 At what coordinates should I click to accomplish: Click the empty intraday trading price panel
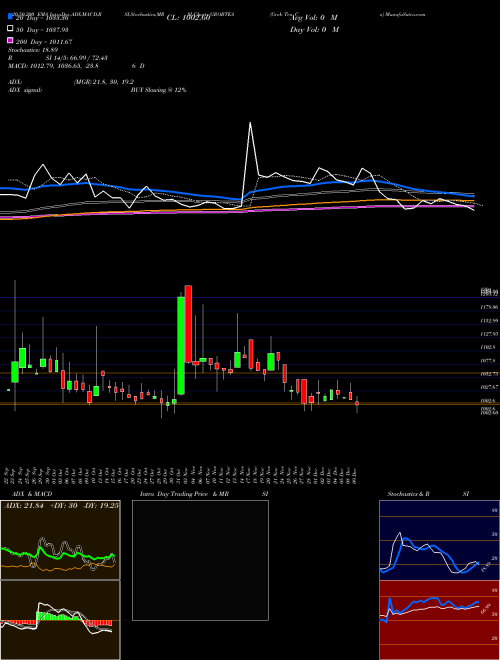point(200,560)
